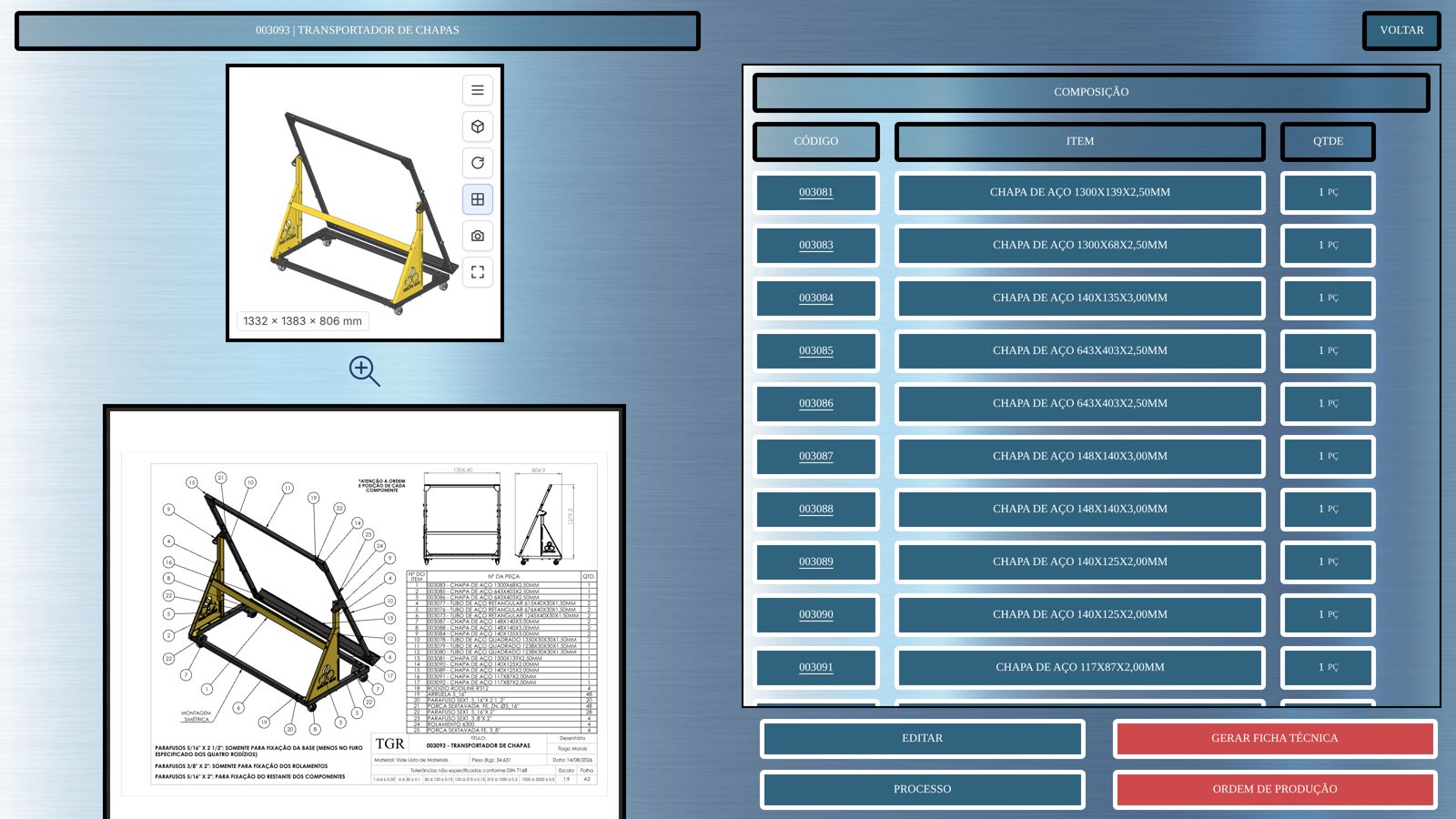Open item code 003089 link

816,561
